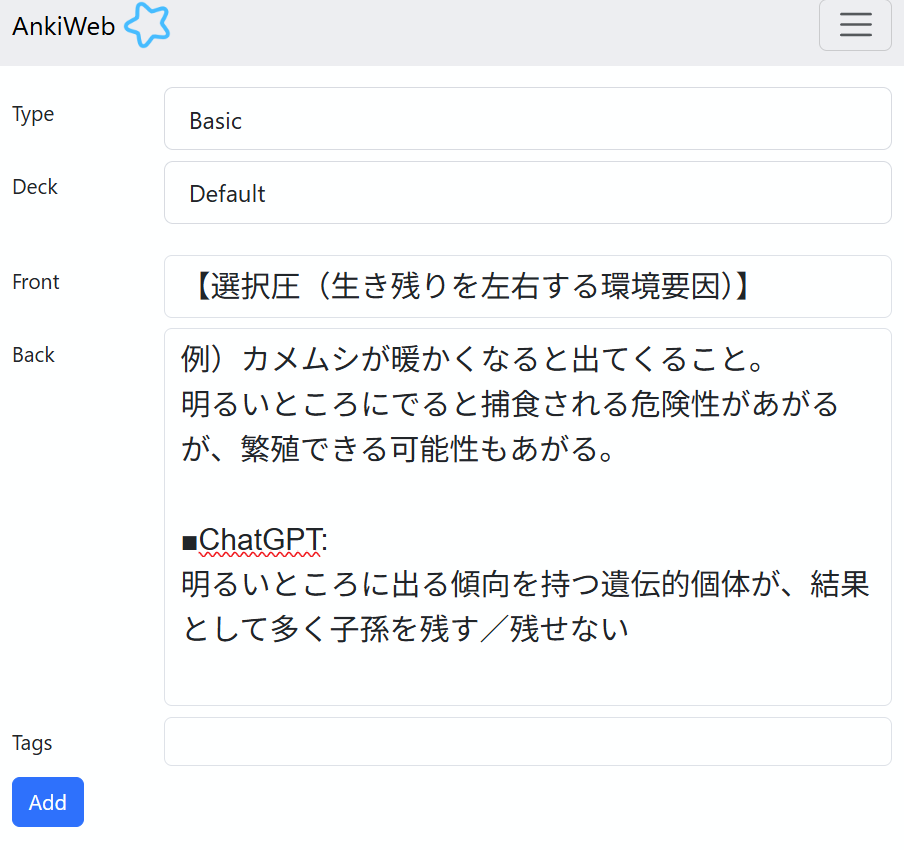Viewport: 904px width, 850px height.
Task: Click inside the empty Tags field
Action: (527, 742)
